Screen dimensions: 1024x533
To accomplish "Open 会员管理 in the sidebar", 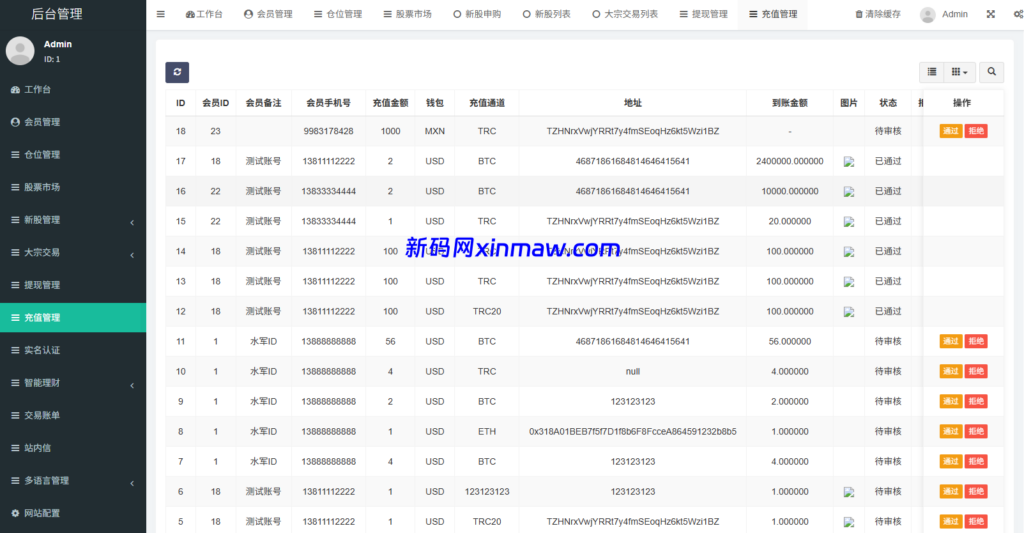I will coord(73,122).
